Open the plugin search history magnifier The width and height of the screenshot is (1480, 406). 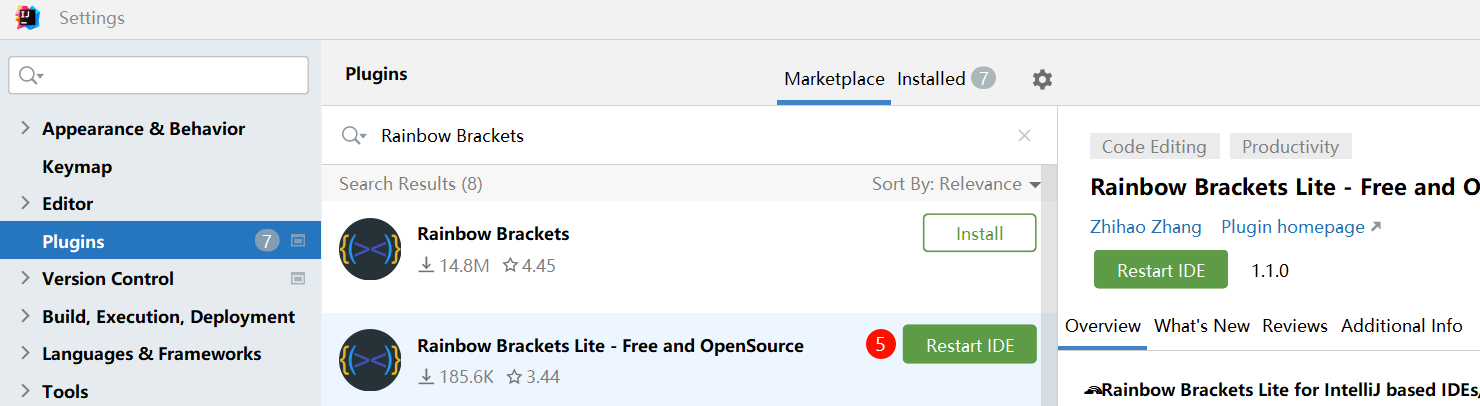(x=353, y=136)
